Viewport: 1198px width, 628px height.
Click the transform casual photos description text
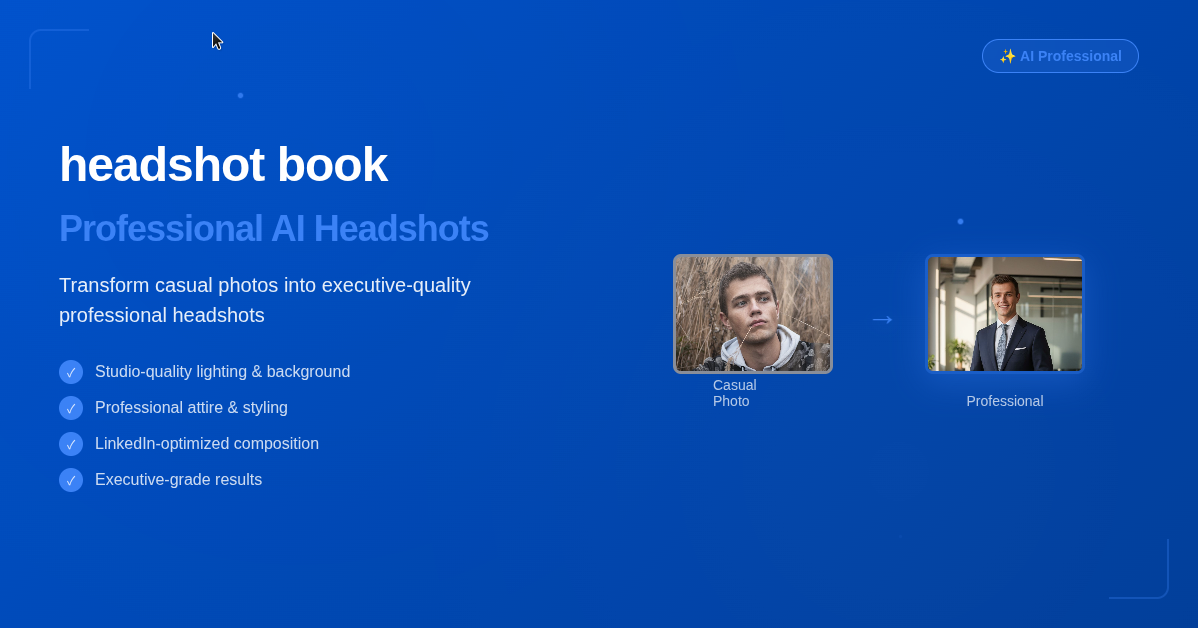pyautogui.click(x=264, y=300)
